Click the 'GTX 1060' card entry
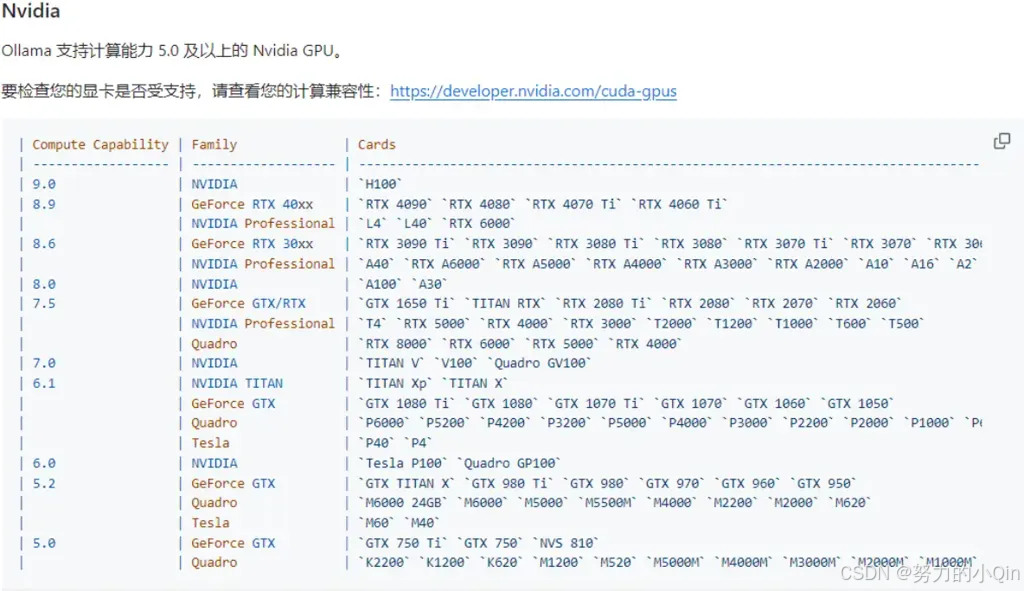The image size is (1024, 591). click(774, 404)
